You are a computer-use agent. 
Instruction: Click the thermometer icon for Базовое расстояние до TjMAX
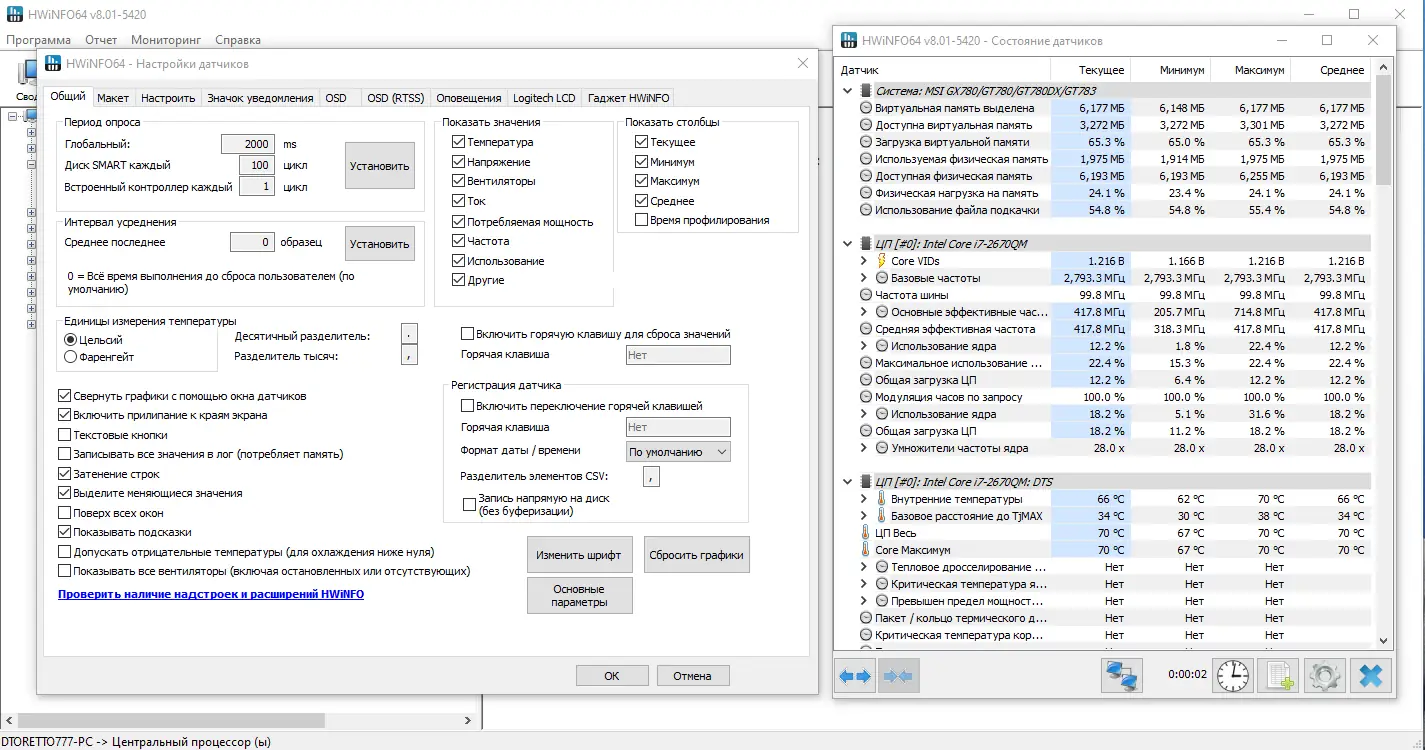pos(882,516)
